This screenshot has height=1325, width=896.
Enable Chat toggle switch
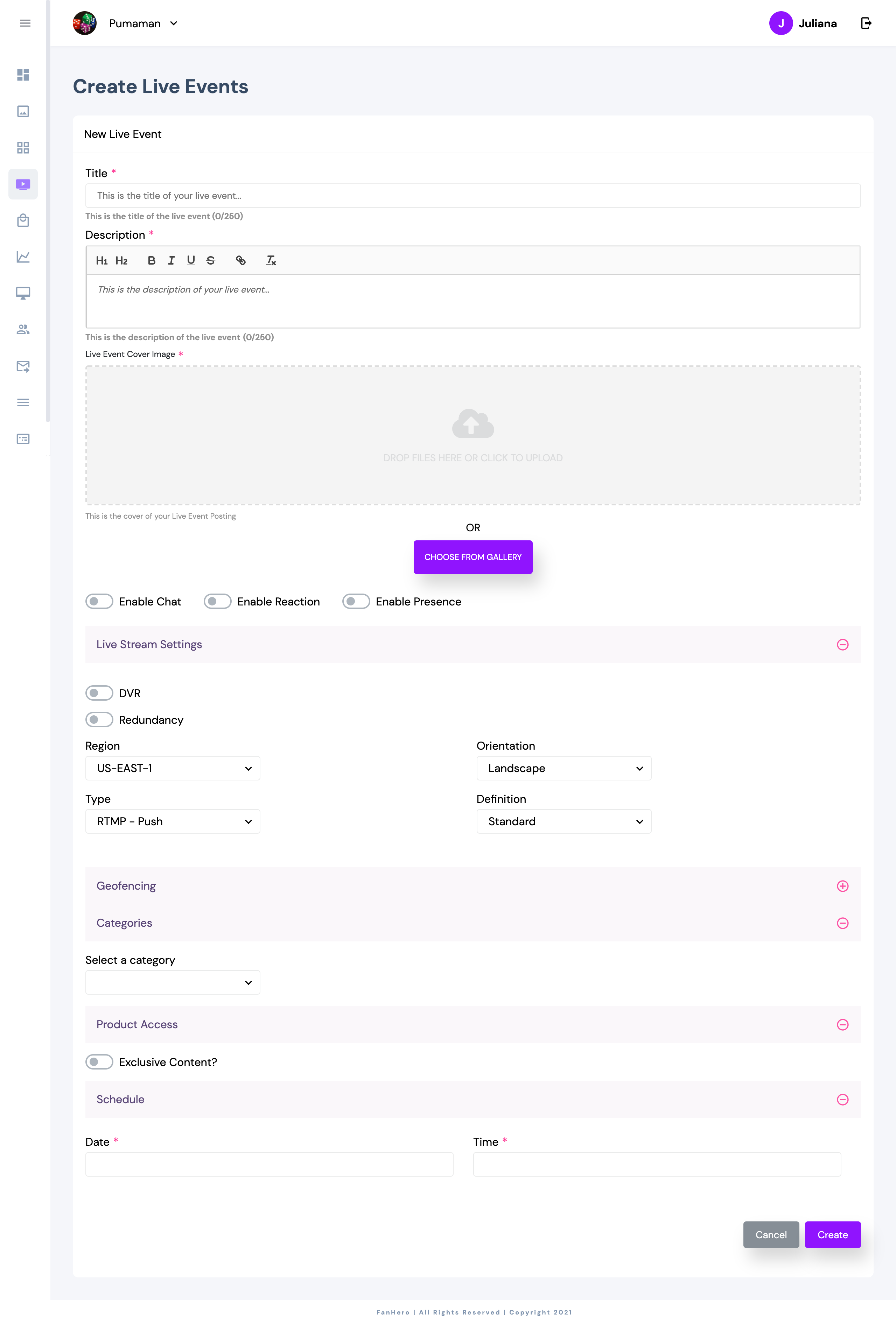[99, 602]
